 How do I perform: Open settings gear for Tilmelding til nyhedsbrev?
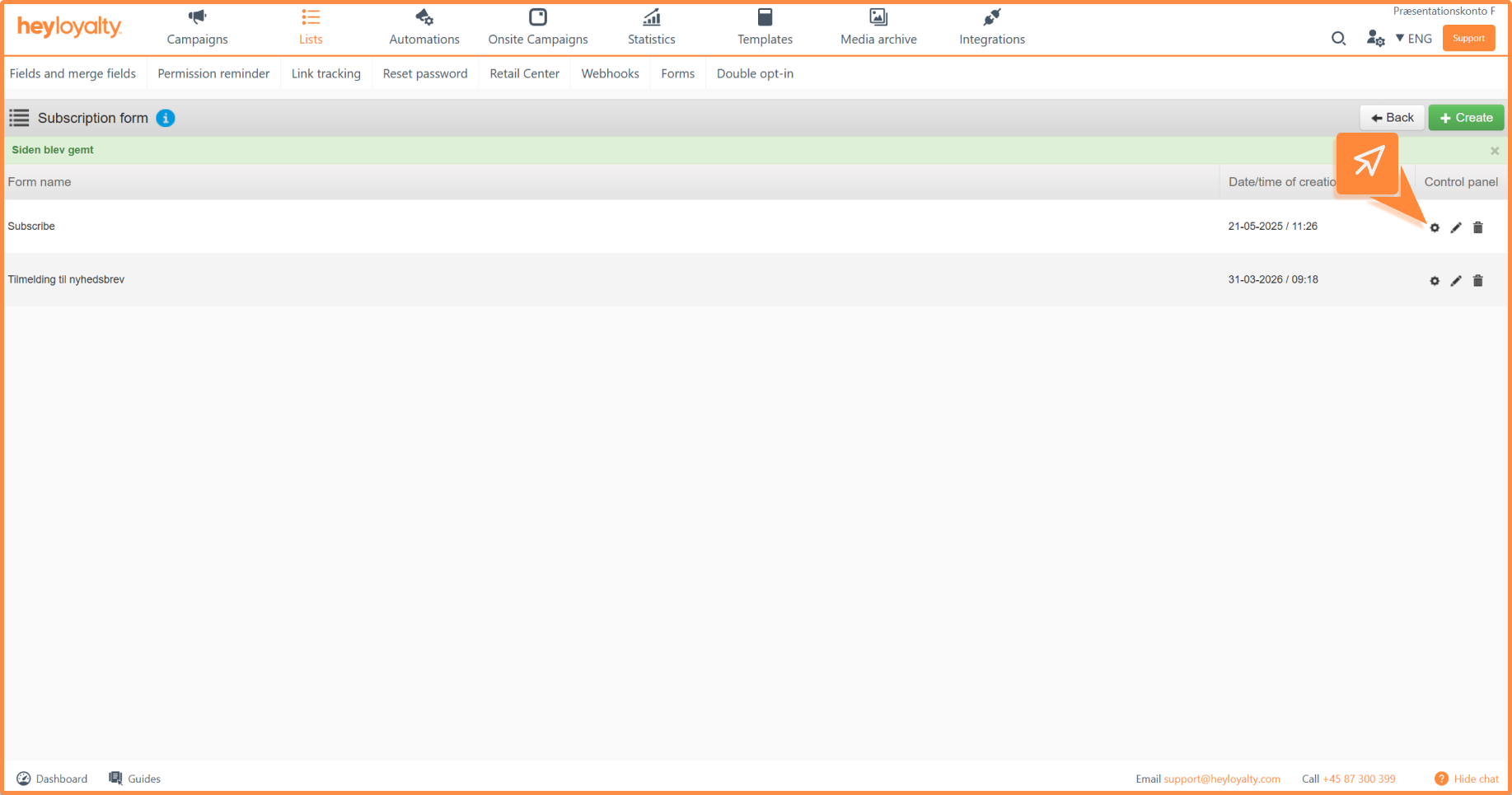tap(1435, 281)
